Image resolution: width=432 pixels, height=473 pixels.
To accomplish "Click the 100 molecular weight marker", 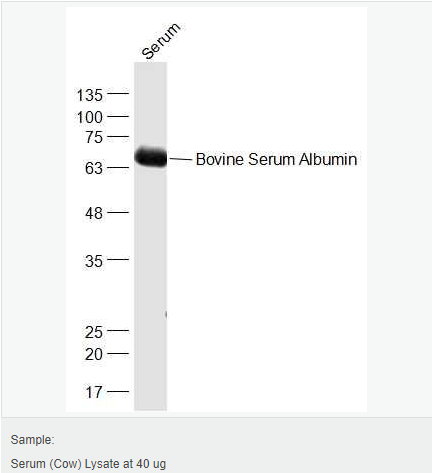I will coord(89,117).
